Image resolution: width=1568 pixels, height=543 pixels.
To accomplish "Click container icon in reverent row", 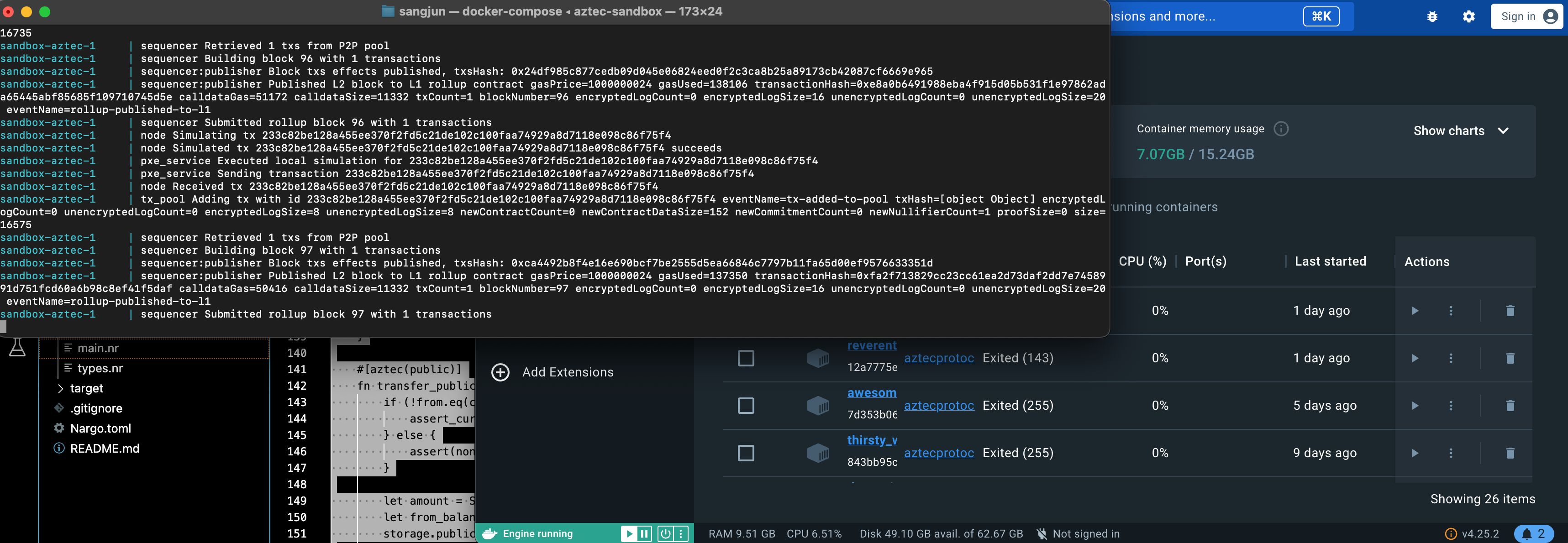I will pos(818,358).
